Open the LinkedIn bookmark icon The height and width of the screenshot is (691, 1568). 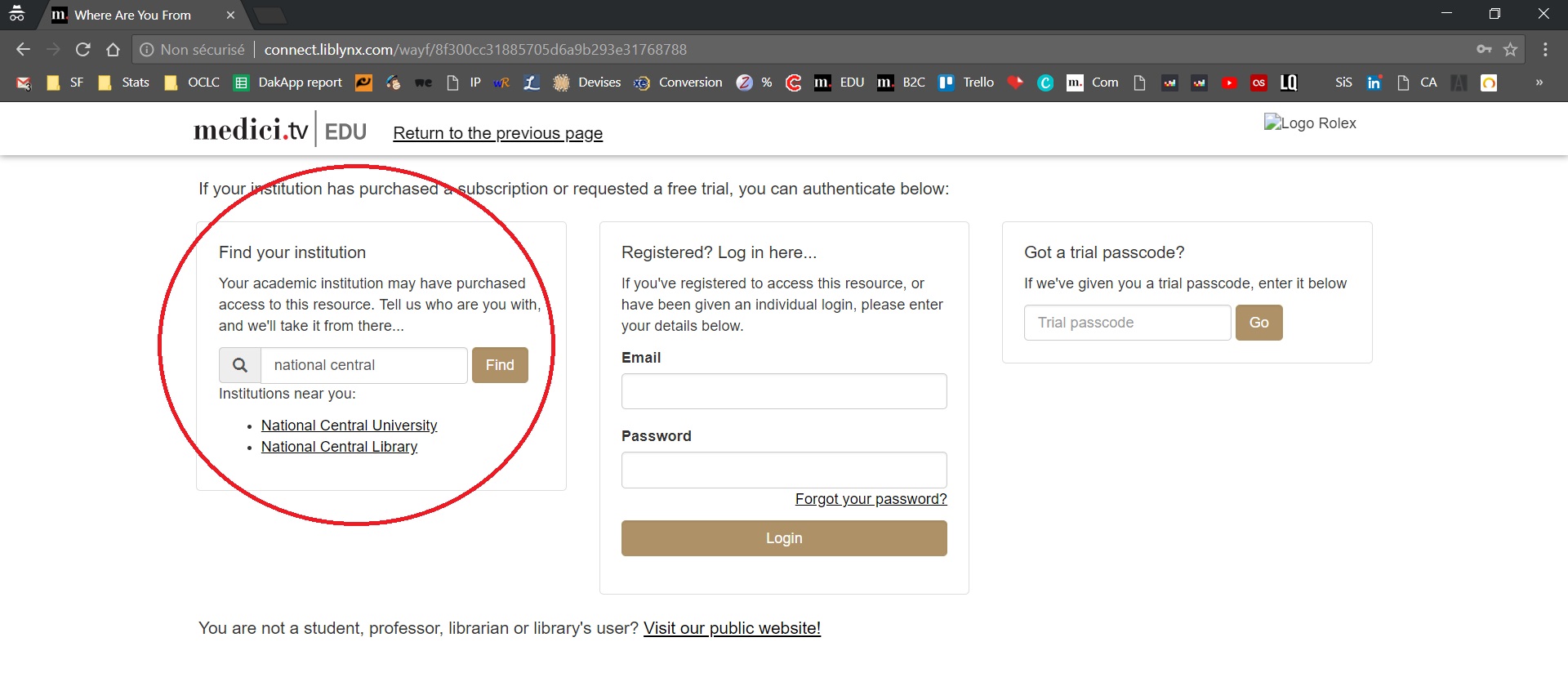(1374, 82)
